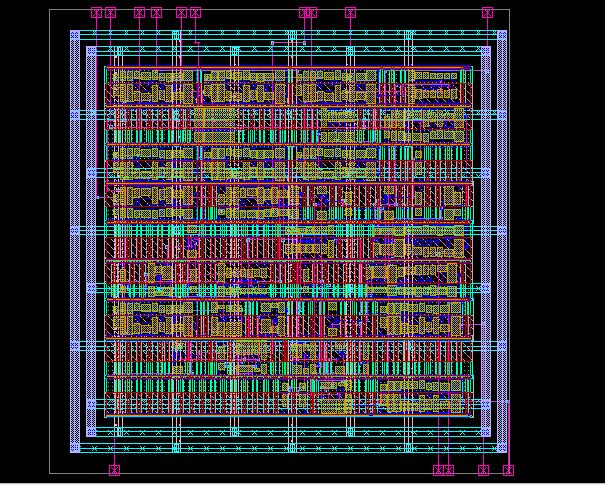Select outer power ring top-right corner via array
The image size is (605, 485).
coord(502,35)
